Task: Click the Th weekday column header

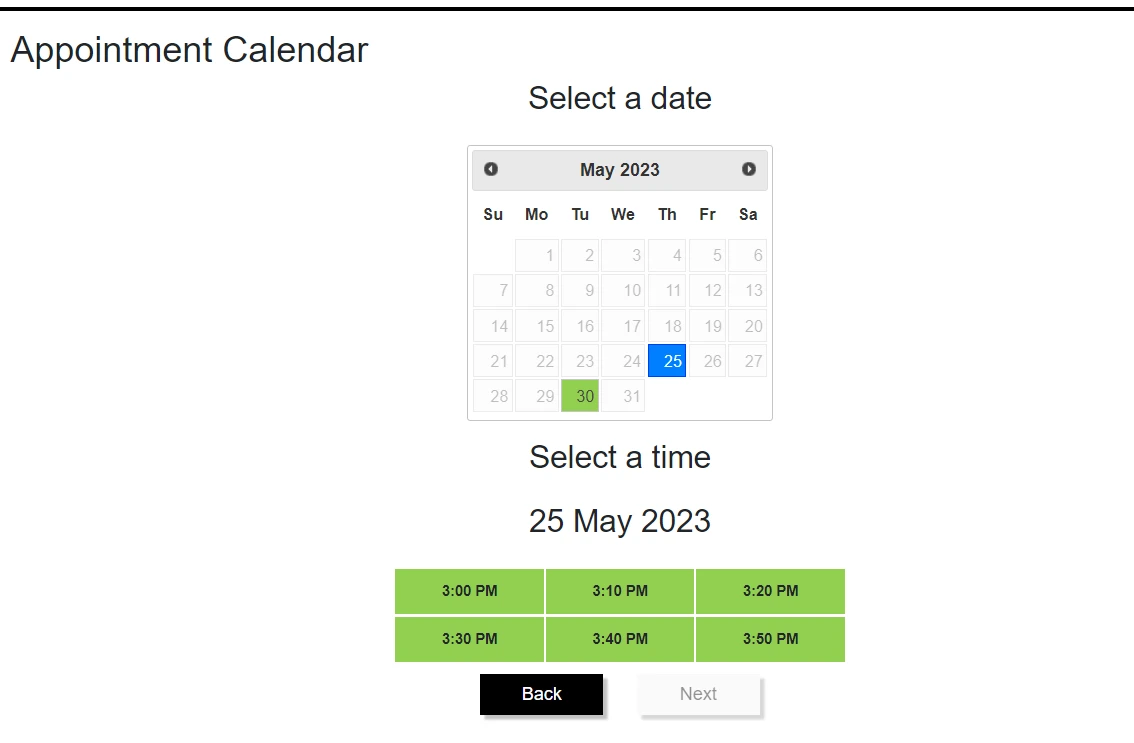Action: (667, 214)
